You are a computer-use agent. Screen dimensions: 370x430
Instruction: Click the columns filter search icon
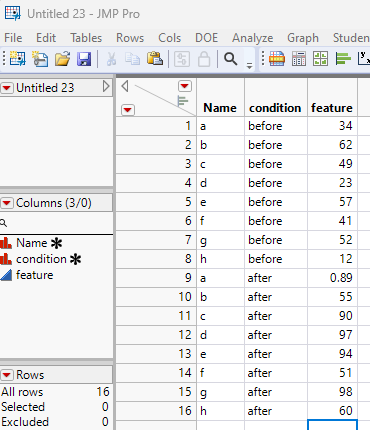tap(3, 223)
